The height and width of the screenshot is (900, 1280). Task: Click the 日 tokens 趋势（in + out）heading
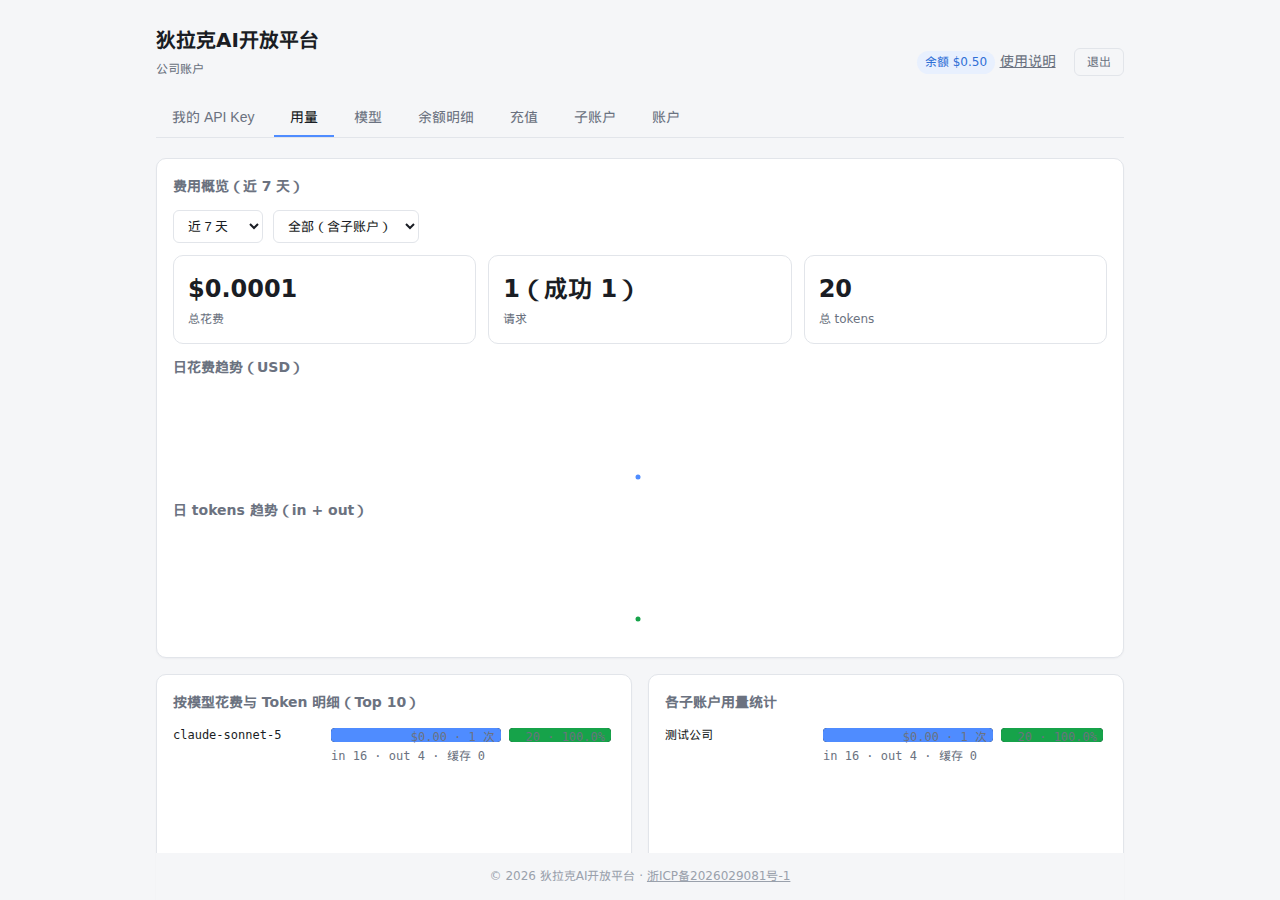point(269,510)
